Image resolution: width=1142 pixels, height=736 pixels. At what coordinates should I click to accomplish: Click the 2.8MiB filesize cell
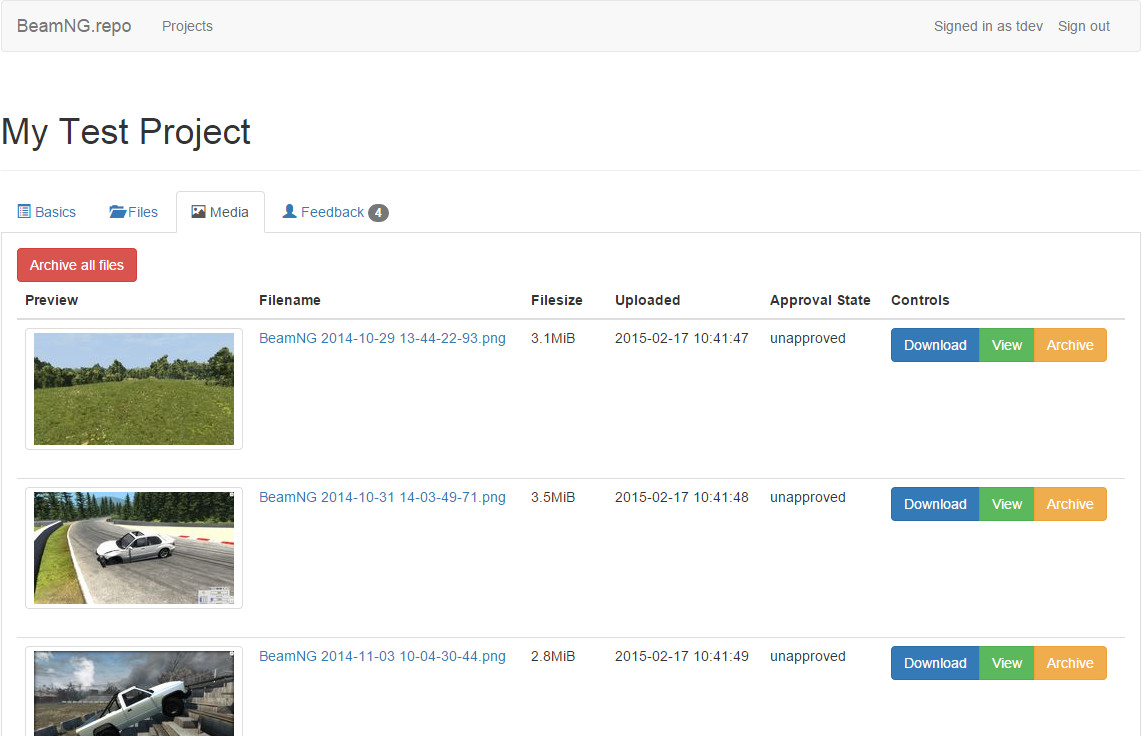[x=554, y=657]
